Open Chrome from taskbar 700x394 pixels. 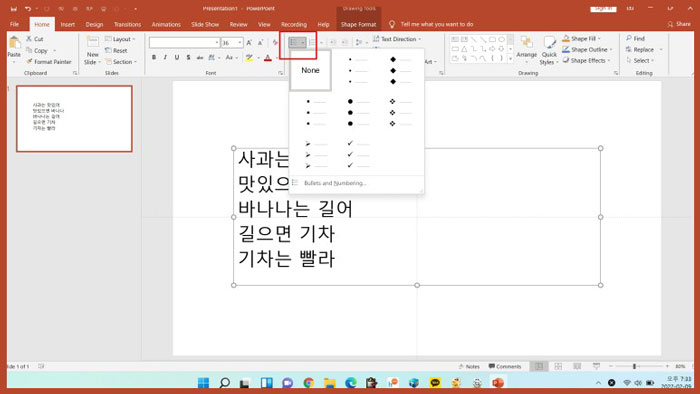click(308, 382)
